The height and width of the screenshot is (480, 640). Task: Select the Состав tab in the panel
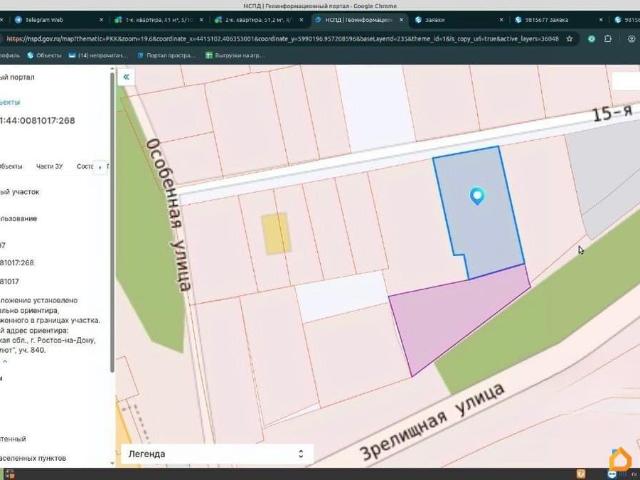tap(85, 166)
